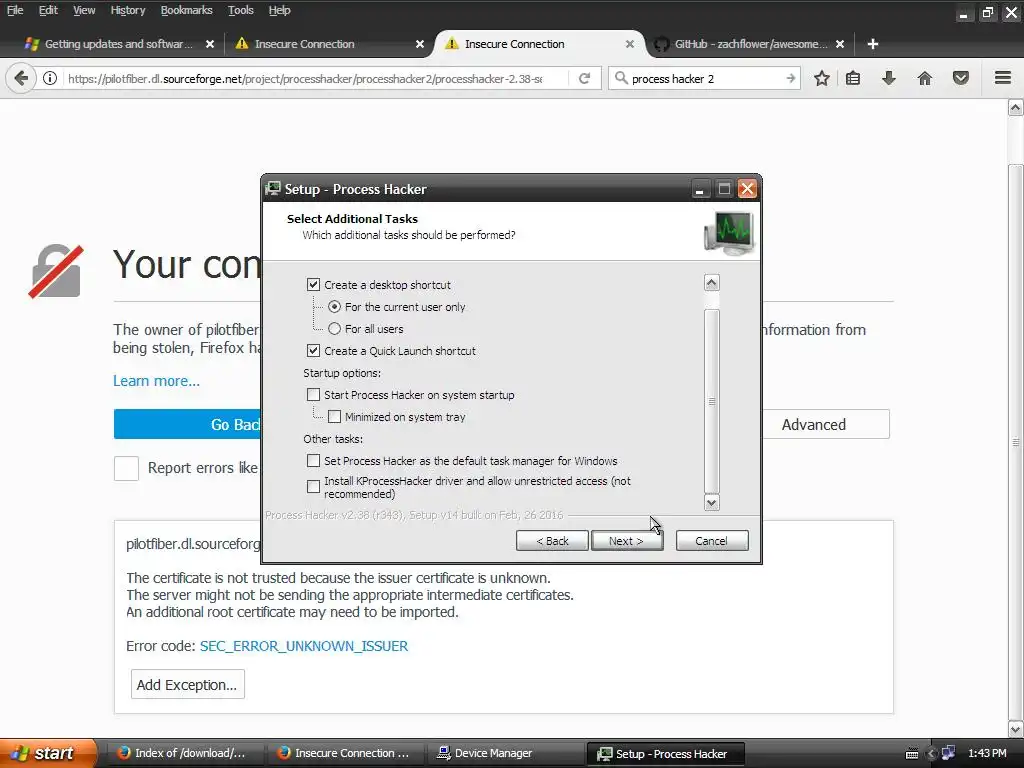
Task: Click SEC_ERROR_UNKNOWN_ISSUER error code link
Action: point(304,646)
